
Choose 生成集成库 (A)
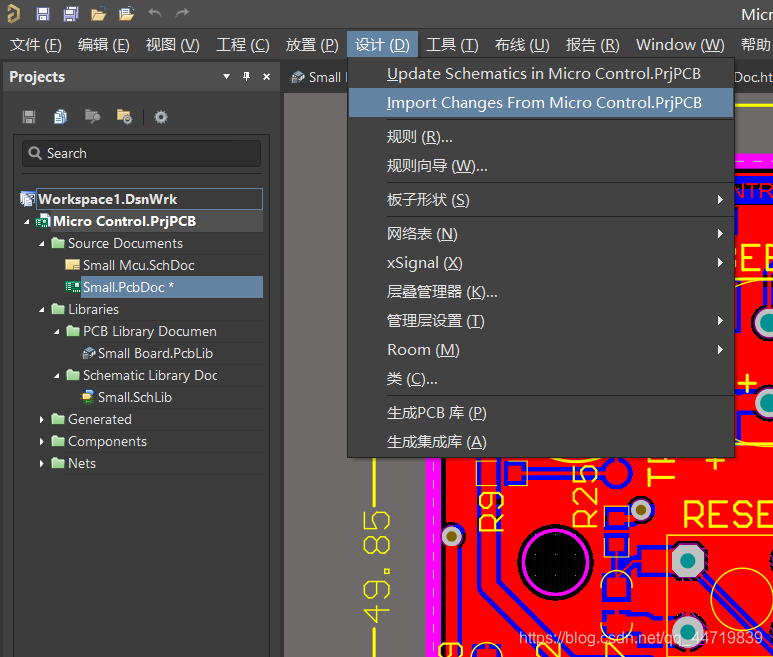pos(541,442)
